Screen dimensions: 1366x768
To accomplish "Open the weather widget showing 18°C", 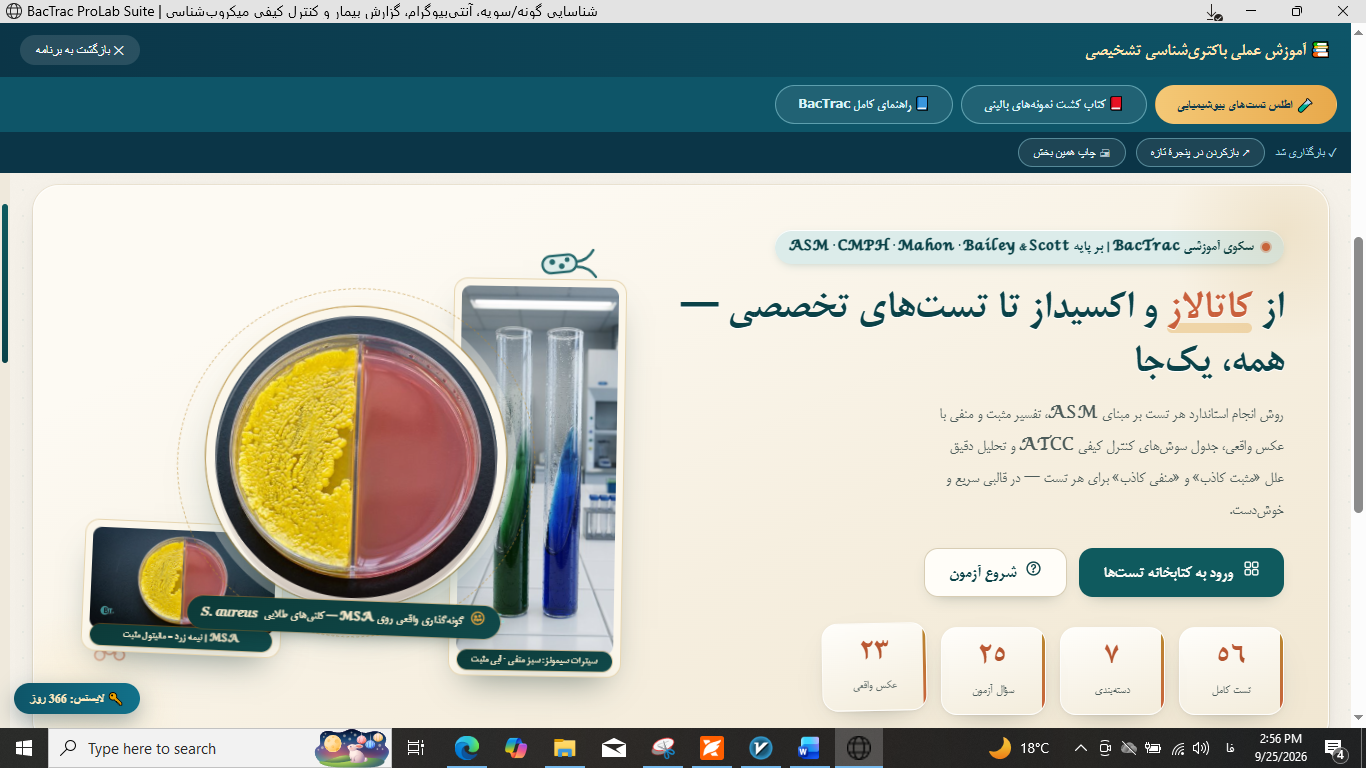I will [1019, 748].
